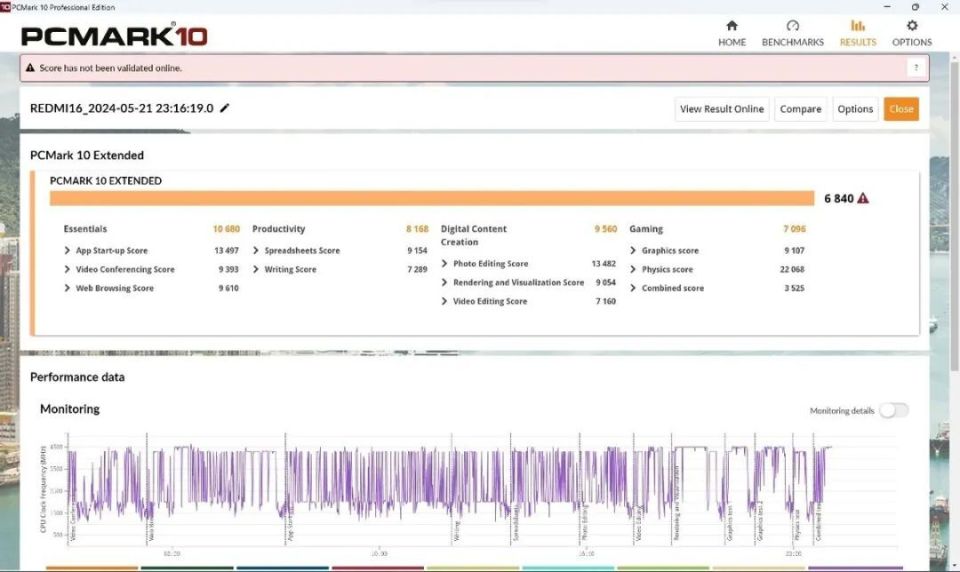Click PCMark app icon in title bar

(x=6, y=7)
